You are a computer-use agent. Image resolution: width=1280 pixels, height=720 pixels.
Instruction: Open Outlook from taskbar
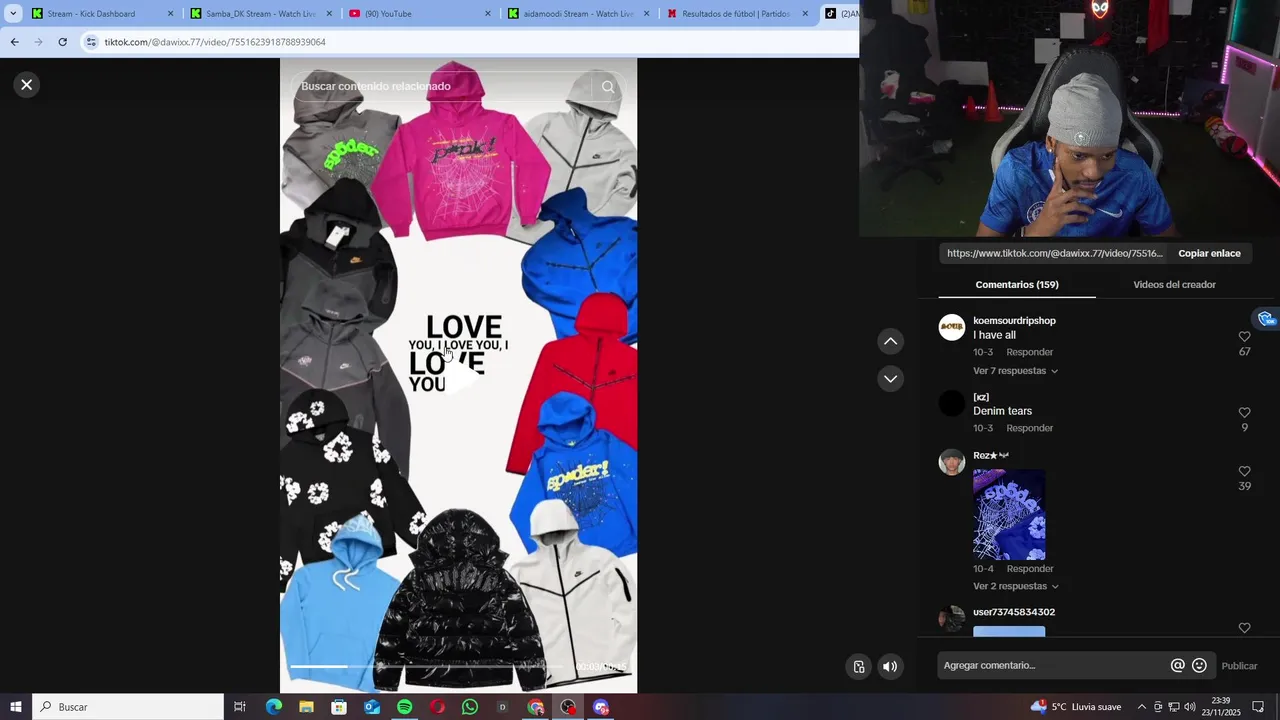[x=372, y=707]
